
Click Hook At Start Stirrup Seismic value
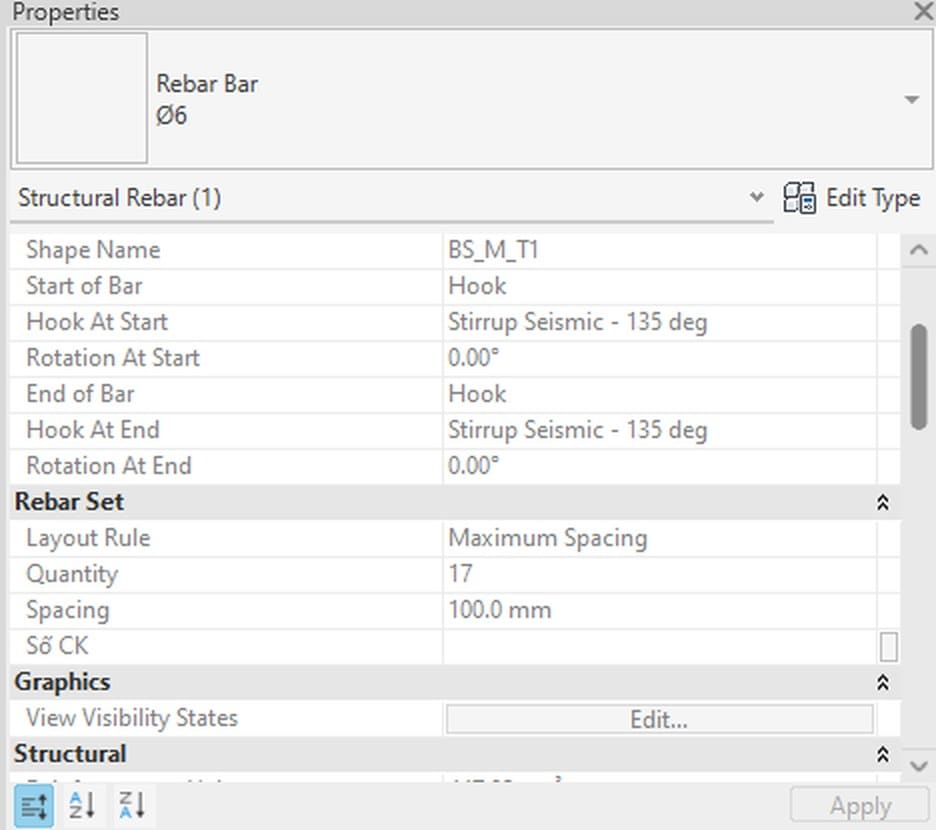coord(660,322)
